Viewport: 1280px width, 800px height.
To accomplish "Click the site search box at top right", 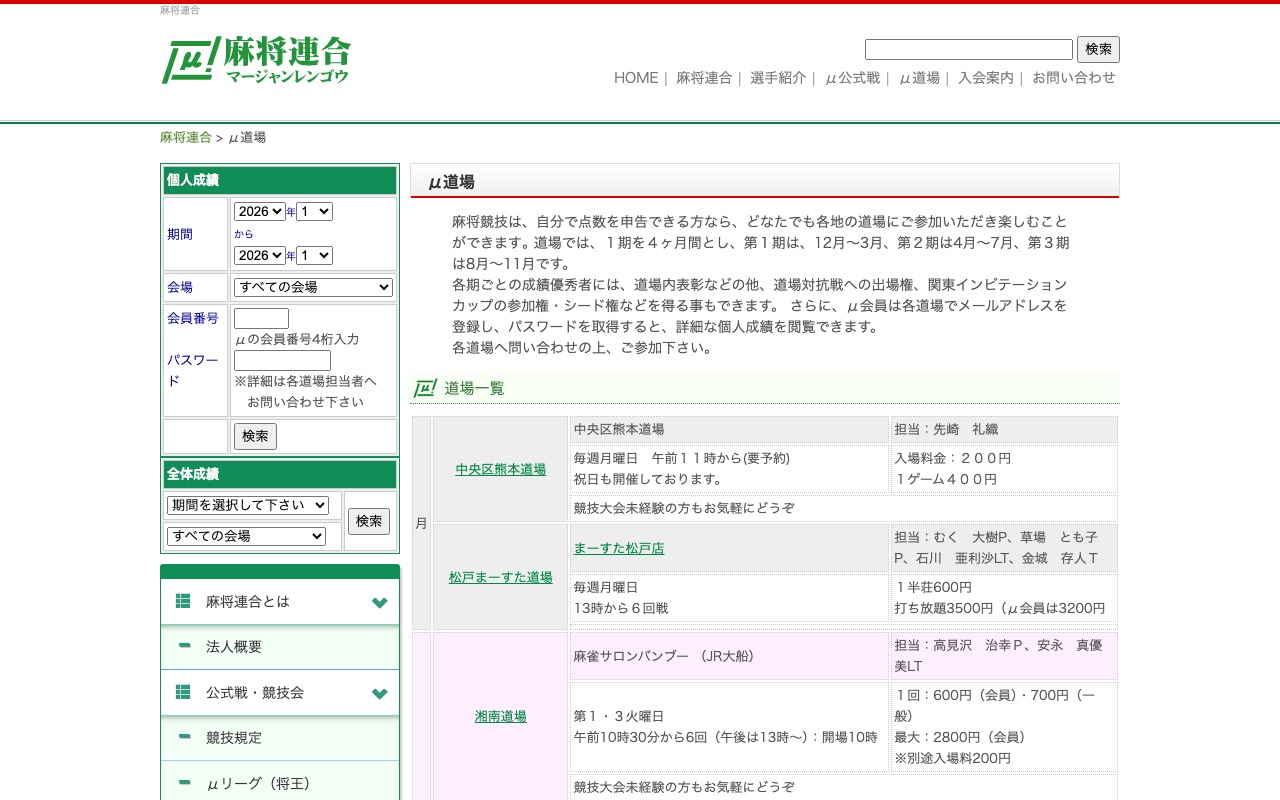I will 967,49.
